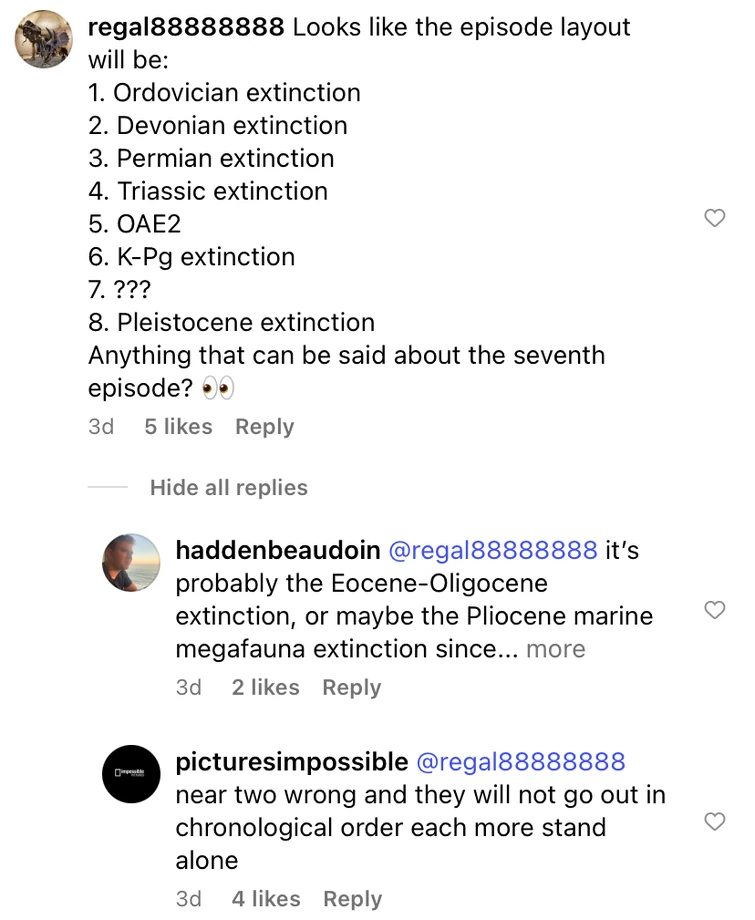Screen dimensions: 755x920
Task: Go to picturesimpossible's username
Action: pyautogui.click(x=291, y=762)
